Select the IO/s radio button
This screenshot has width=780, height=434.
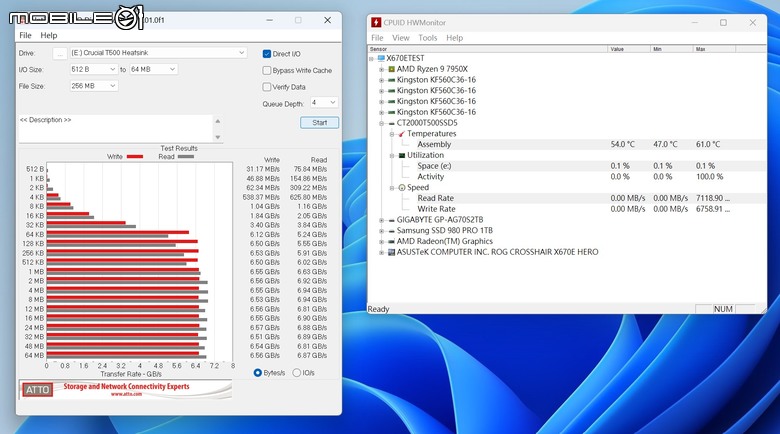pyautogui.click(x=297, y=373)
